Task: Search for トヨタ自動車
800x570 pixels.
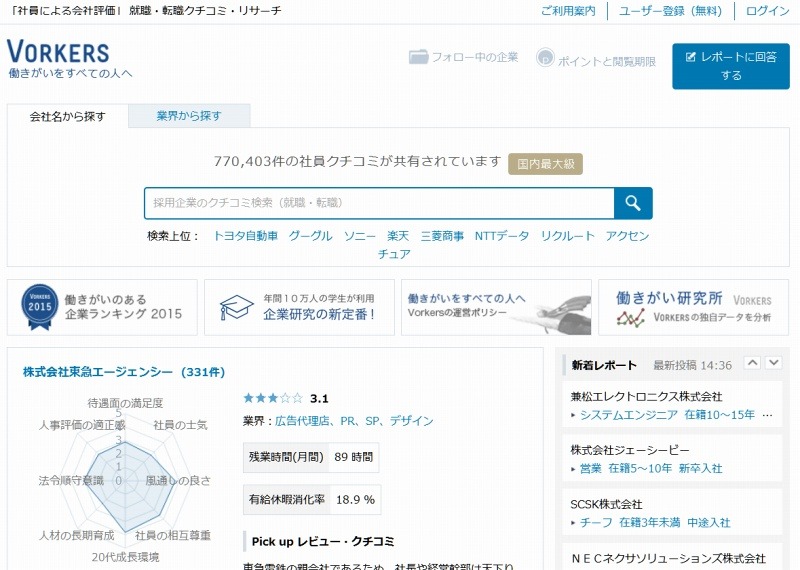Action: tap(245, 236)
